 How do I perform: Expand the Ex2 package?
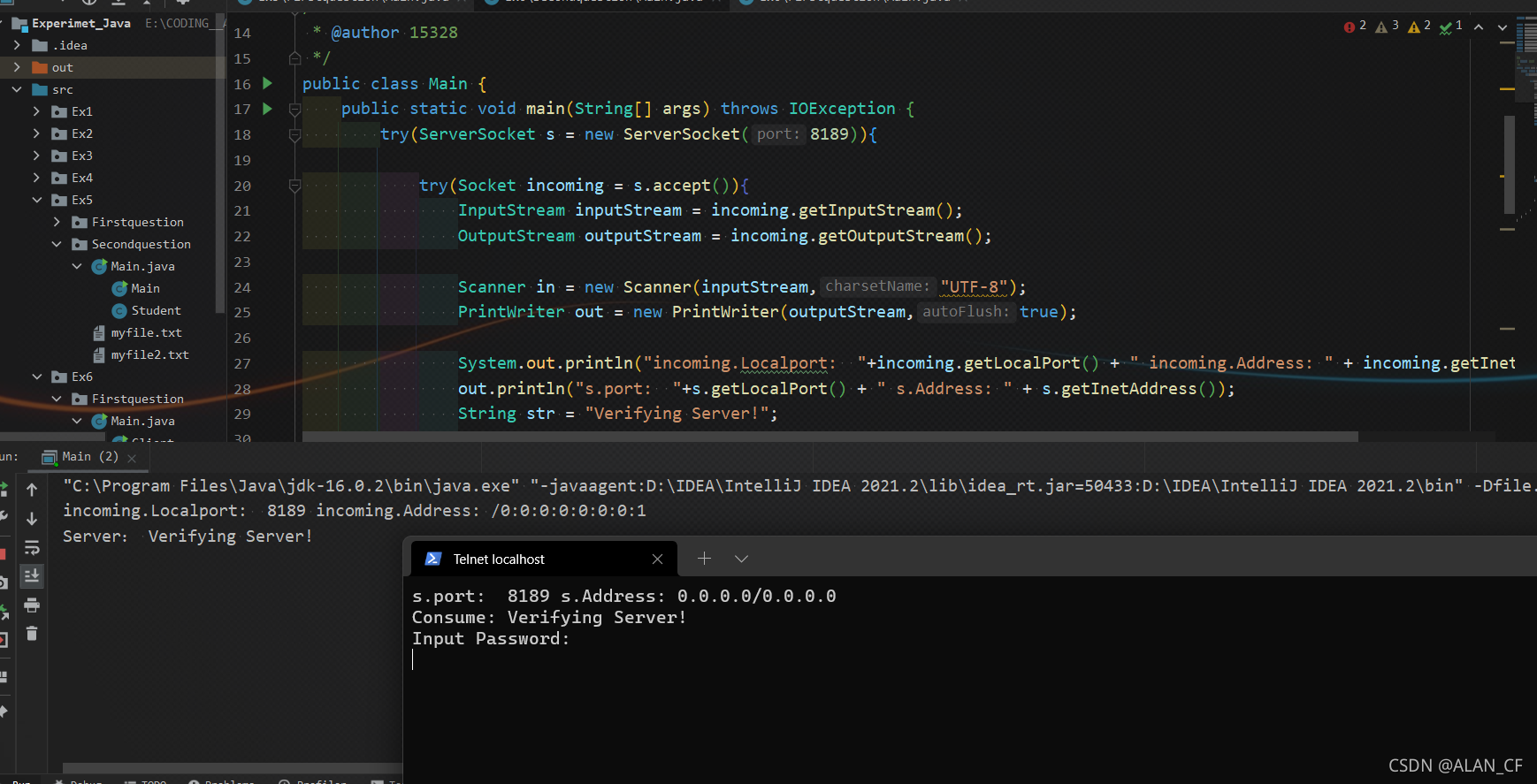point(36,133)
